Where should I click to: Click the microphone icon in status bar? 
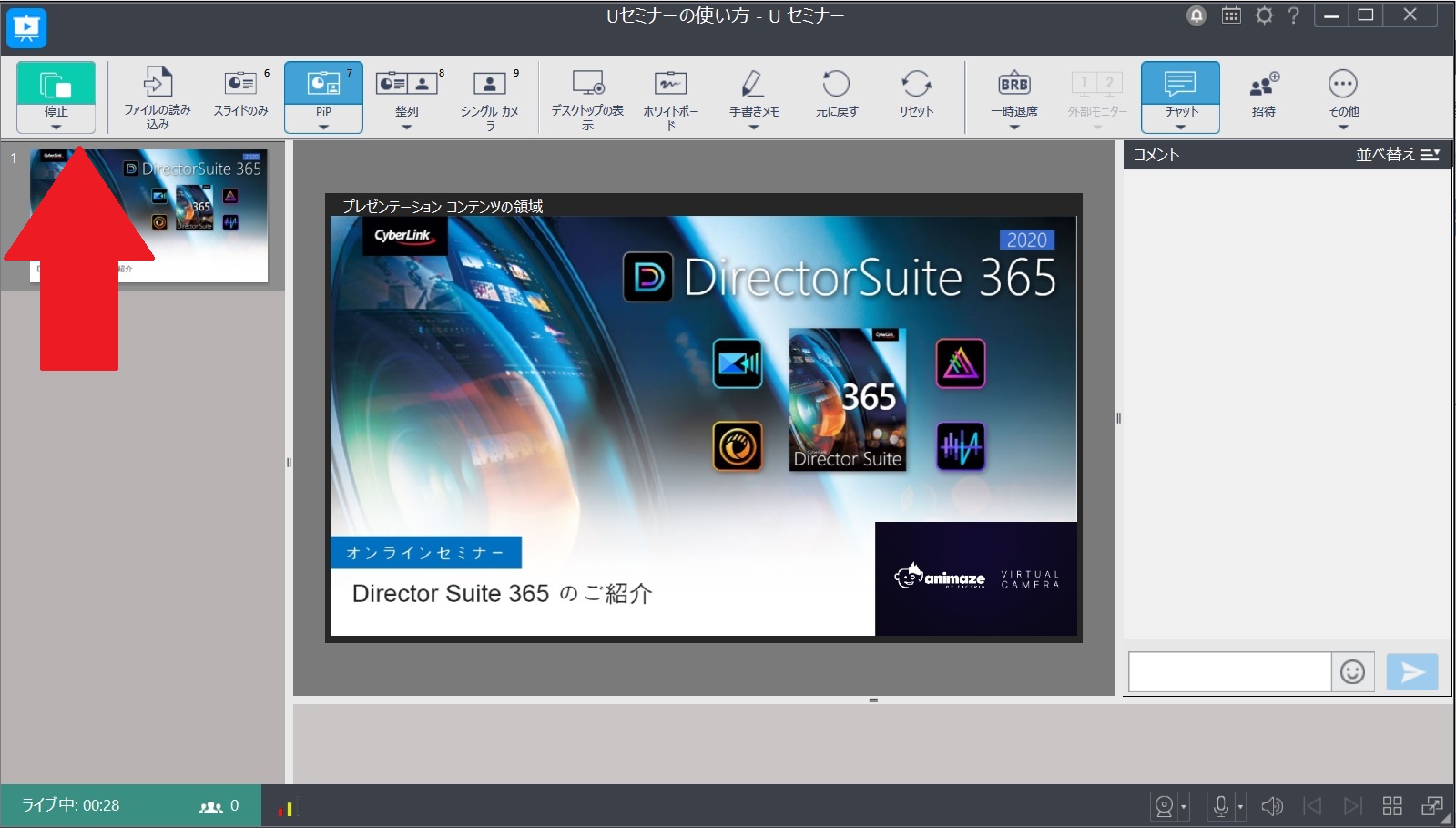(1221, 805)
